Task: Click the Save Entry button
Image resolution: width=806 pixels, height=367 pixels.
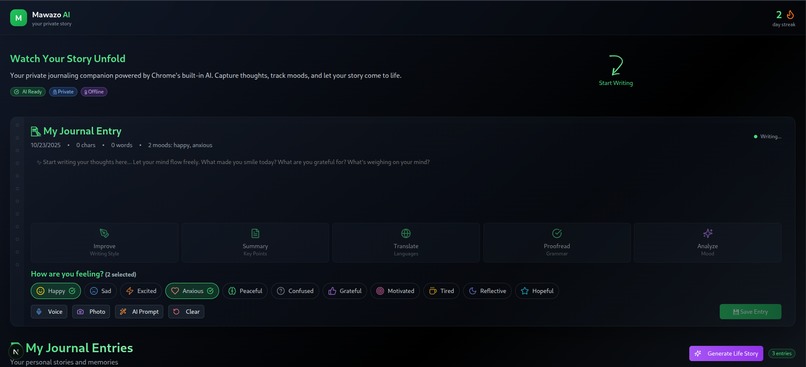Action: click(x=750, y=311)
